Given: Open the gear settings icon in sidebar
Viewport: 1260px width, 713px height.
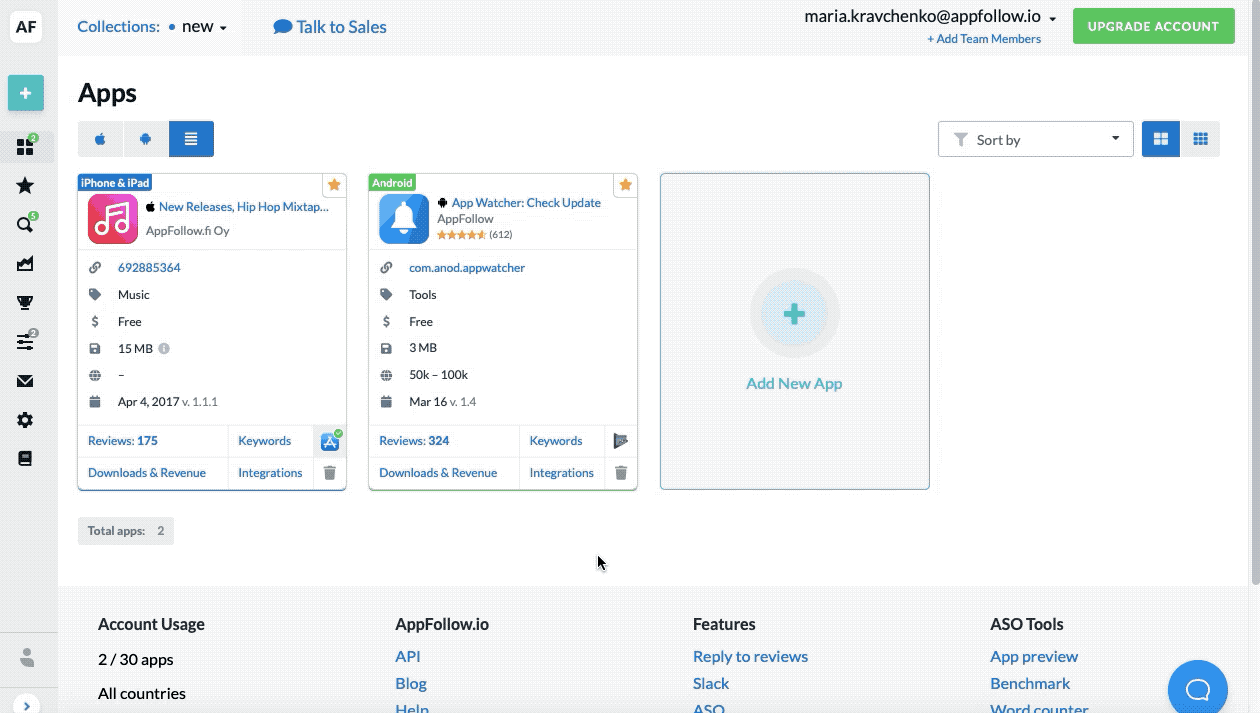Looking at the screenshot, I should [26, 420].
